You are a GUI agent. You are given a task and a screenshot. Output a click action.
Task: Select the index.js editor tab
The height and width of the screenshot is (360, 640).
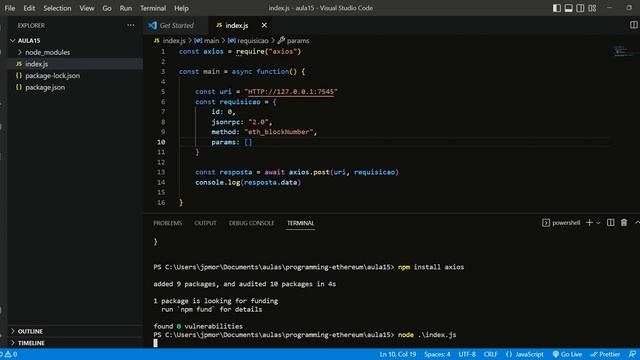pos(237,25)
